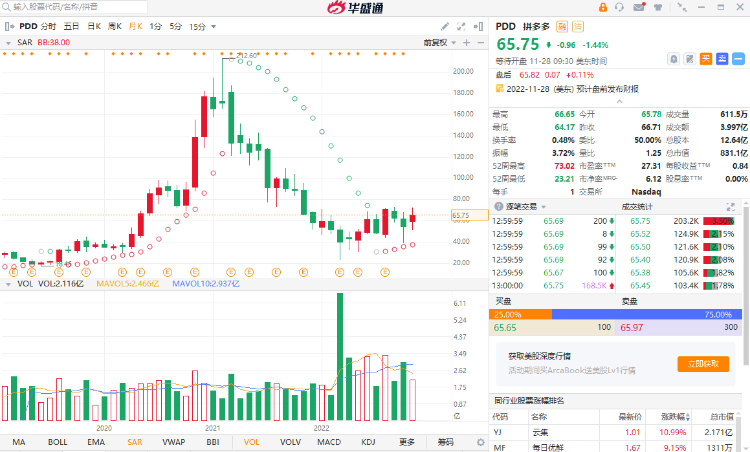Click the first earnings E marker on chart
Image resolution: width=750 pixels, height=452 pixels.
(13, 272)
